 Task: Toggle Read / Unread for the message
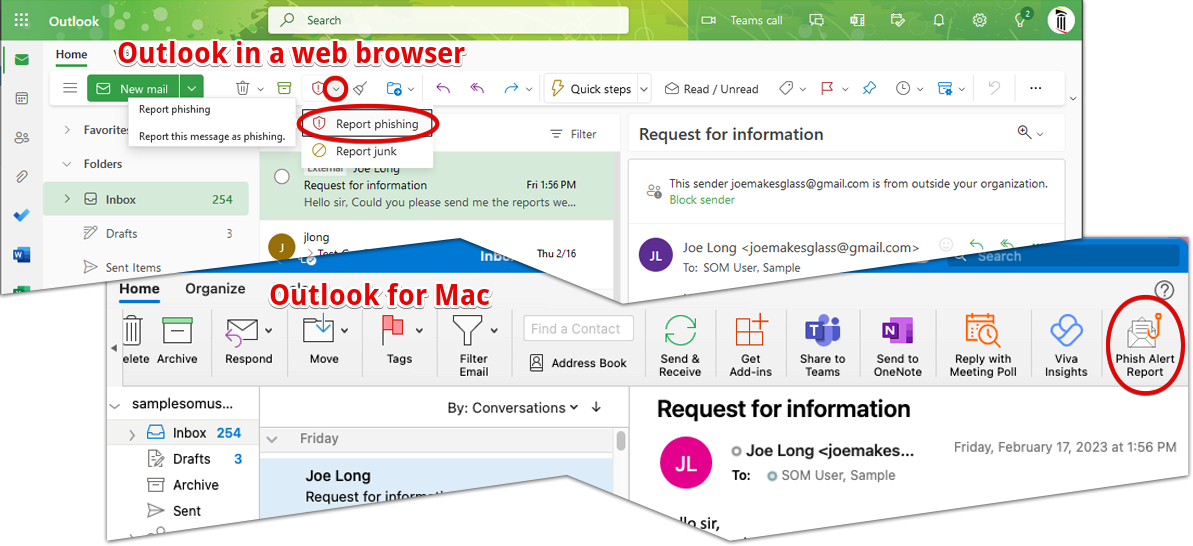click(x=711, y=89)
